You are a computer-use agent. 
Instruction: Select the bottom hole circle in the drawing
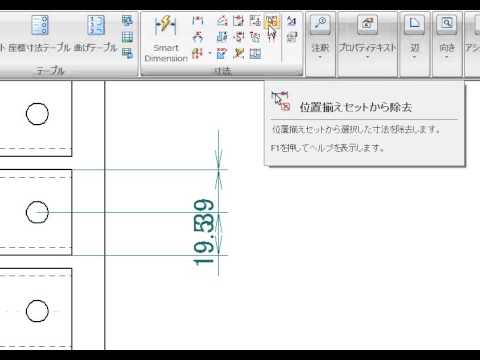pos(37,311)
